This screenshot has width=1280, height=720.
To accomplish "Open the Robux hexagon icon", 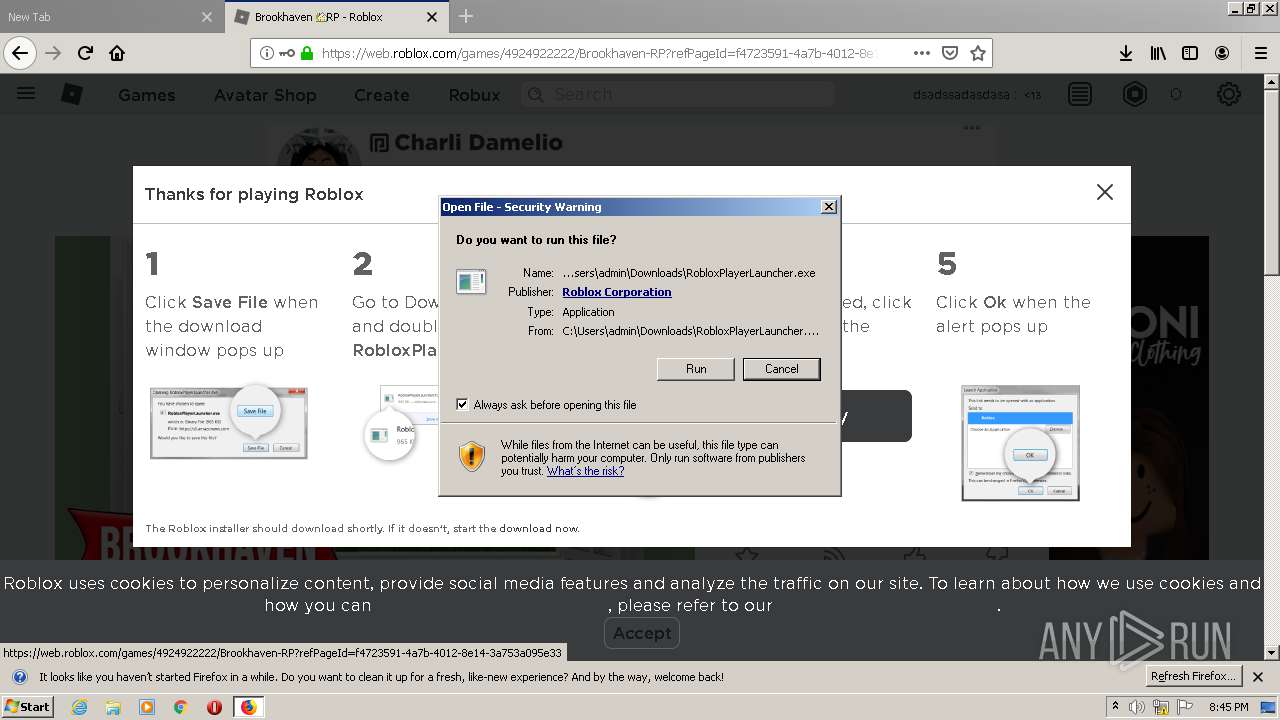I will pos(1135,94).
